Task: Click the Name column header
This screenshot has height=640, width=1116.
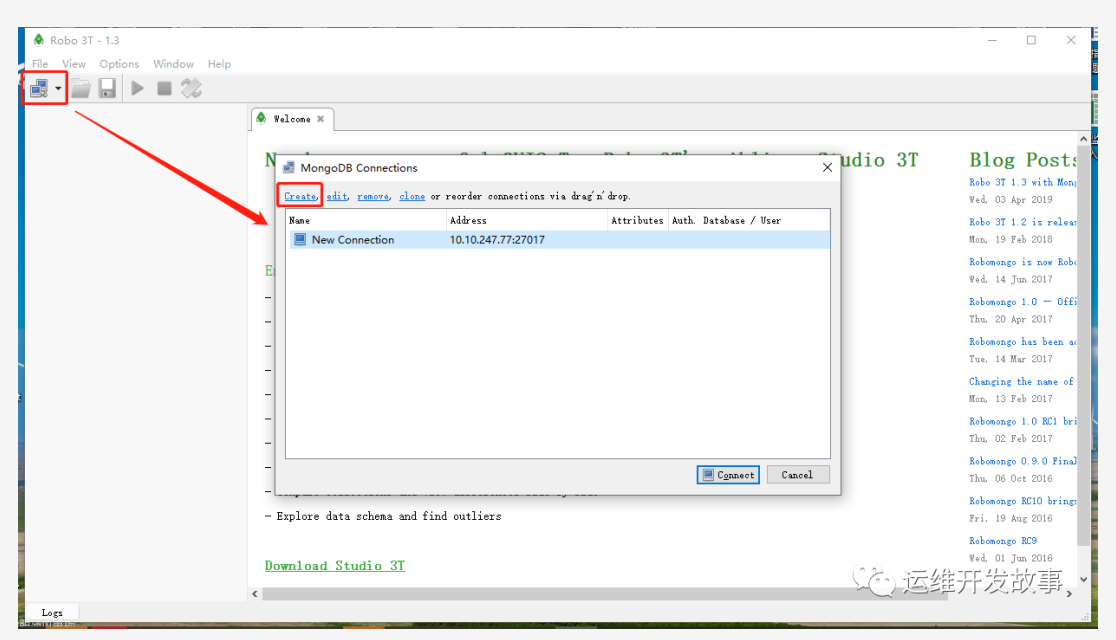Action: point(367,221)
